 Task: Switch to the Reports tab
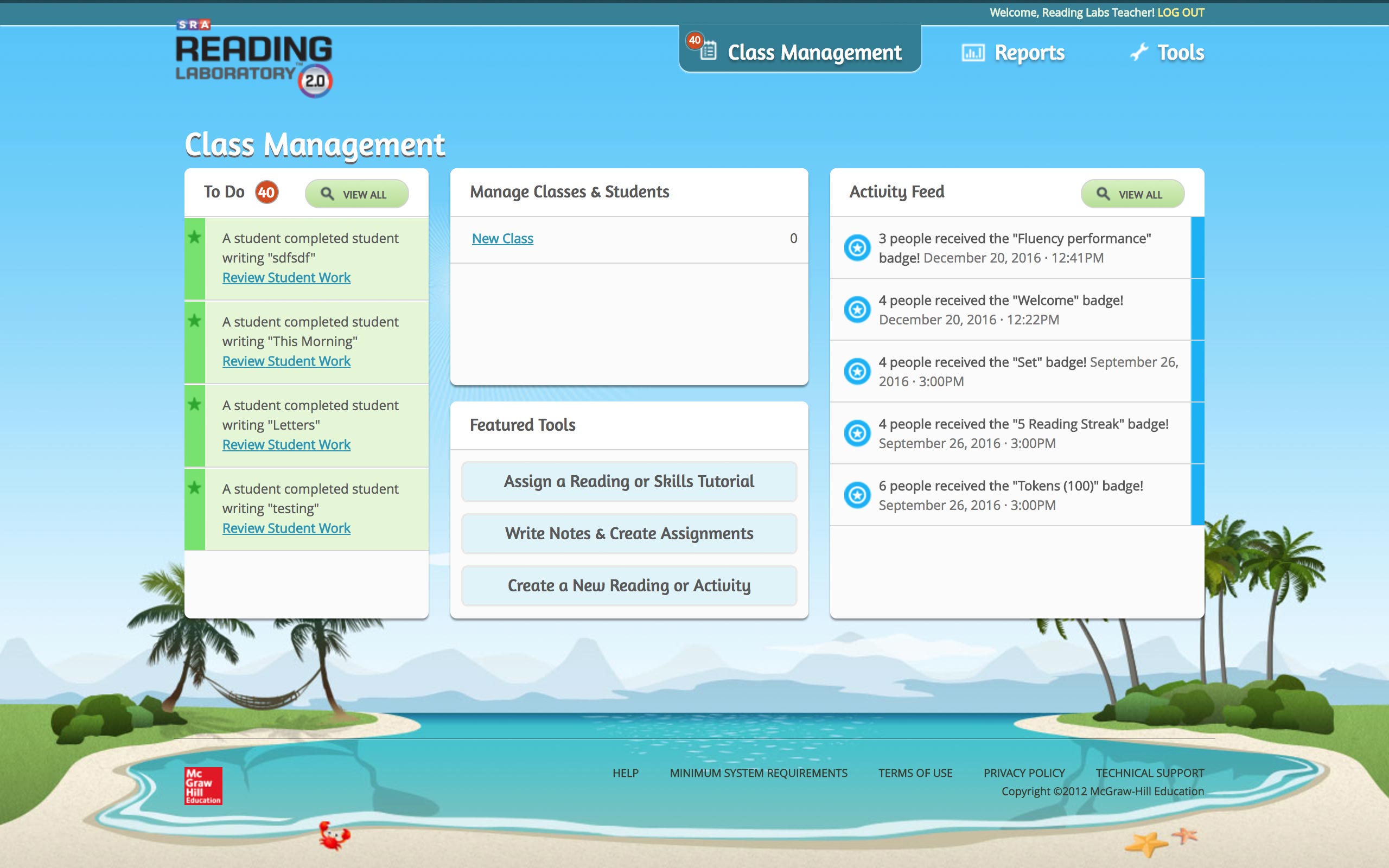click(1029, 53)
